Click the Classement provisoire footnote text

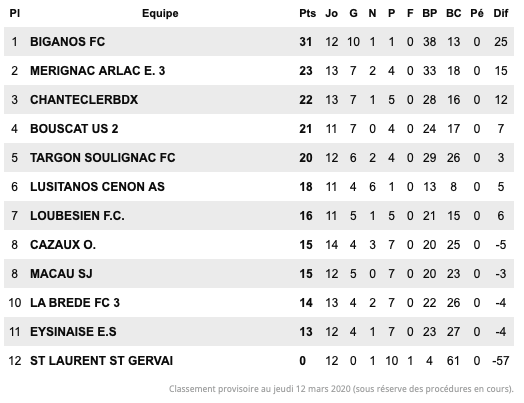tap(341, 389)
